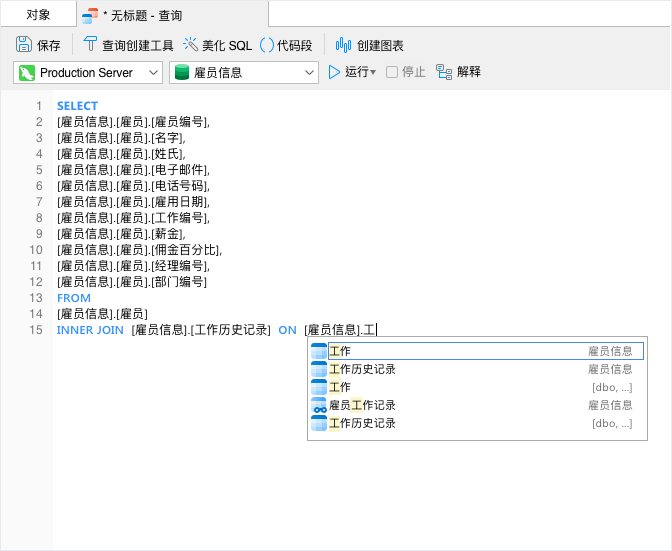Click the ON keyword on line 15
The height and width of the screenshot is (551, 672).
(288, 330)
